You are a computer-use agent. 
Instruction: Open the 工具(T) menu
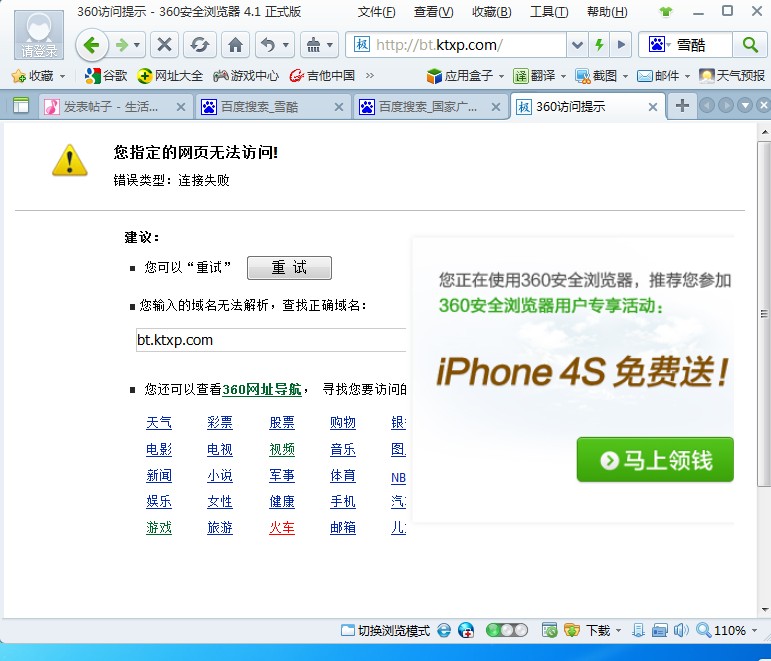click(x=549, y=12)
